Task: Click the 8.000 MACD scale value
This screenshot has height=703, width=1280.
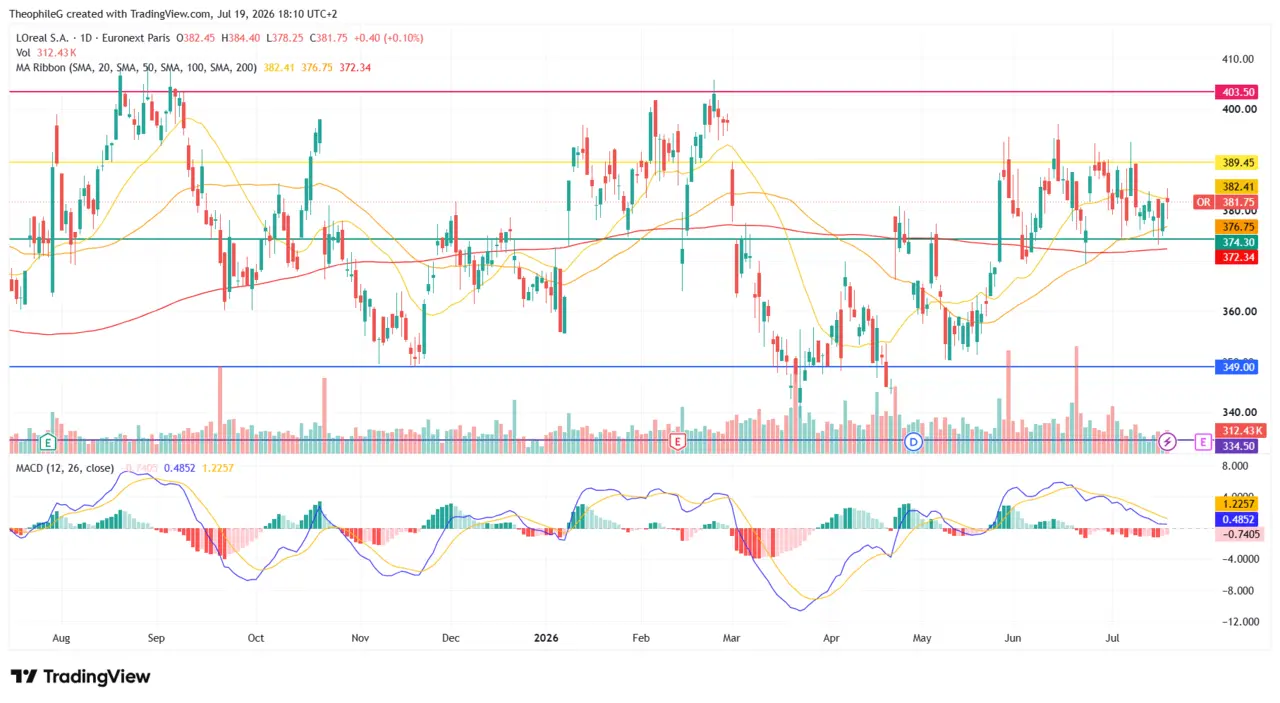Action: 1236,466
